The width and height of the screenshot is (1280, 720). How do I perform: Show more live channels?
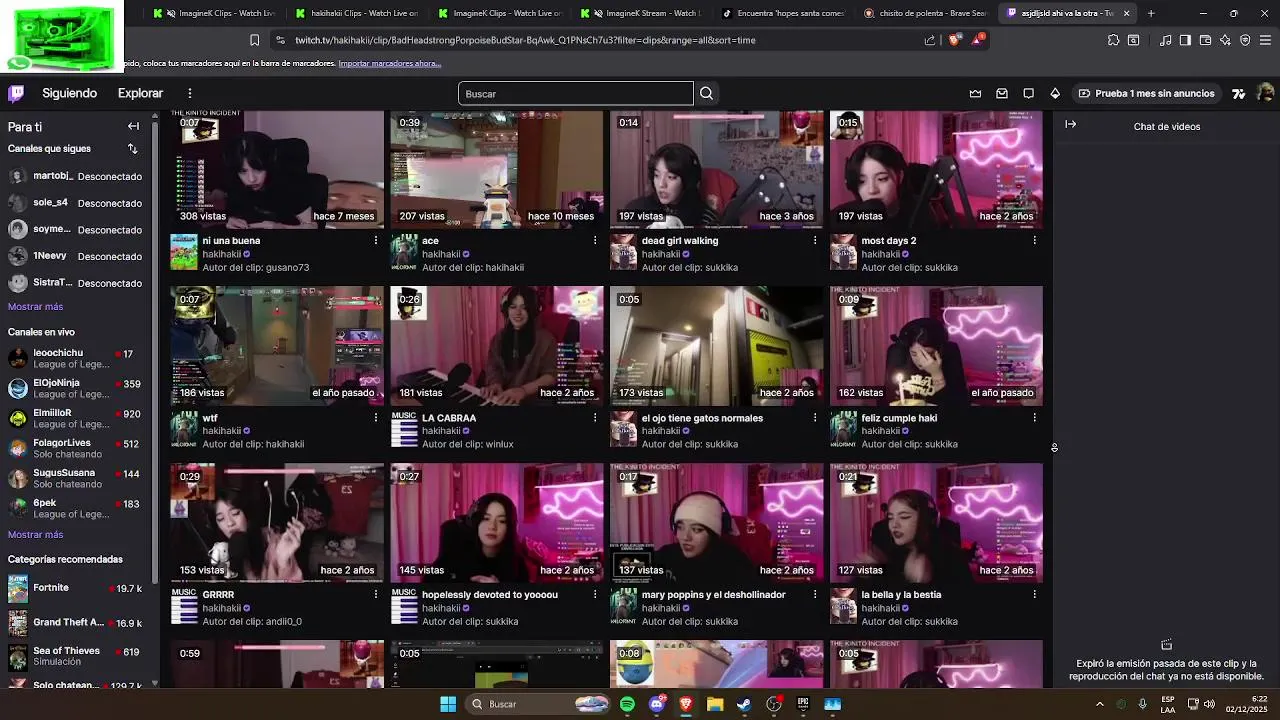pyautogui.click(x=35, y=535)
